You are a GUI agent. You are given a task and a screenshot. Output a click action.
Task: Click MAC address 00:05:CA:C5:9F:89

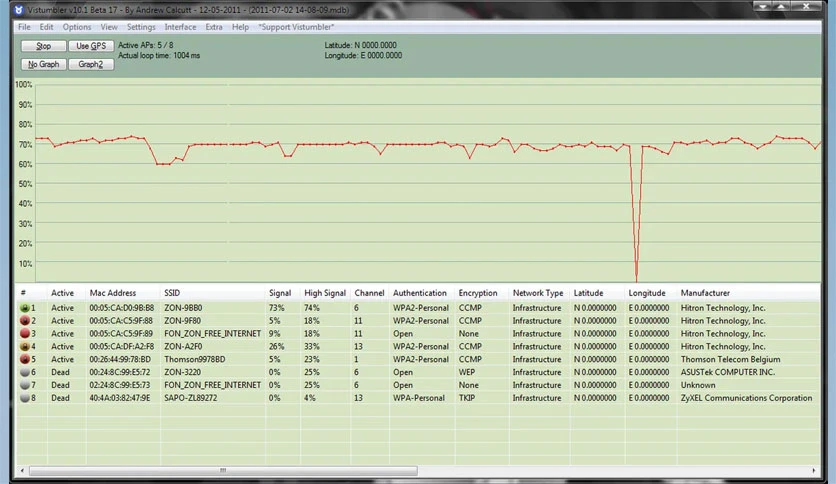(x=122, y=334)
